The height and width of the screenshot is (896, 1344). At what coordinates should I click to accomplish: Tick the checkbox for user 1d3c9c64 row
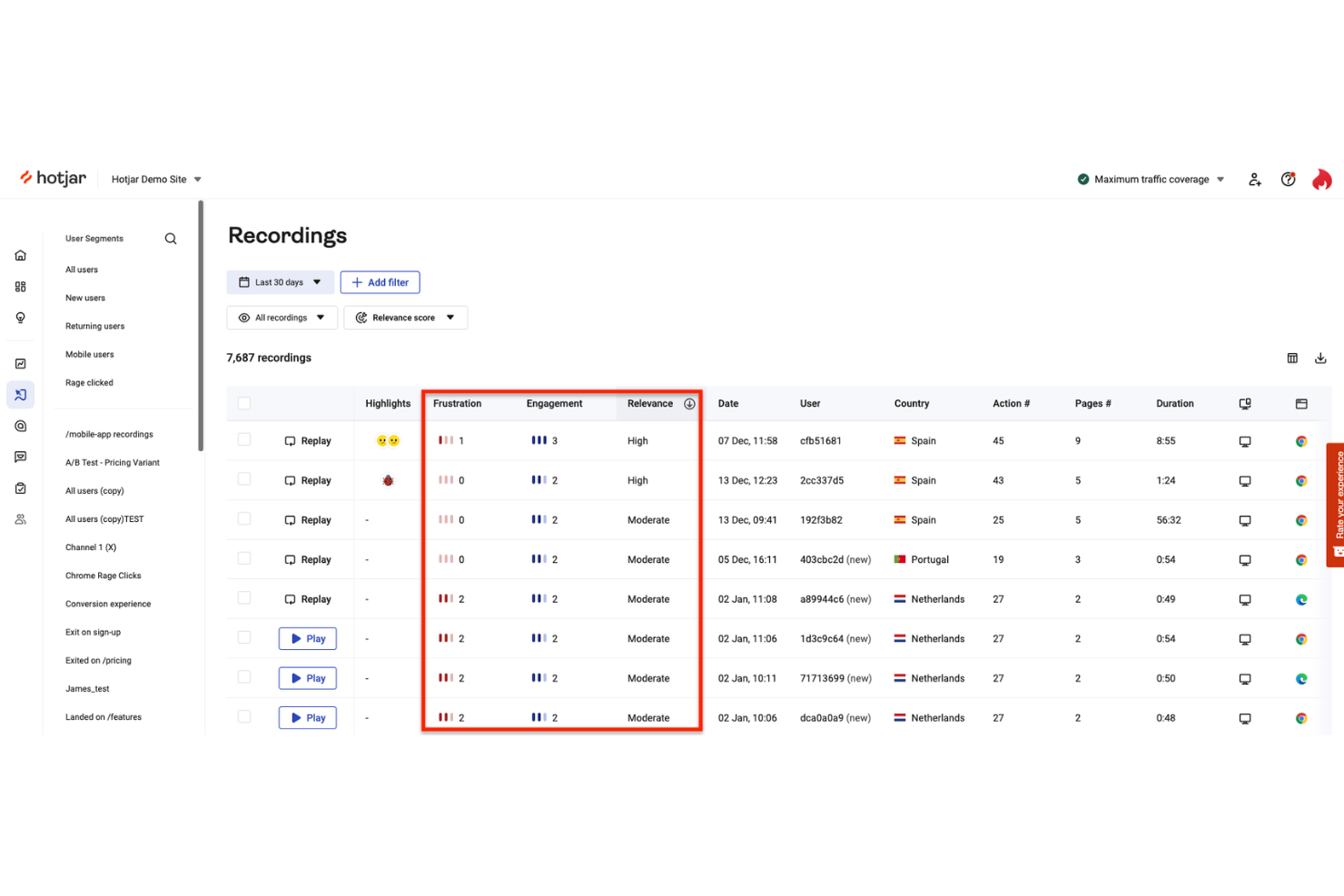click(x=244, y=637)
